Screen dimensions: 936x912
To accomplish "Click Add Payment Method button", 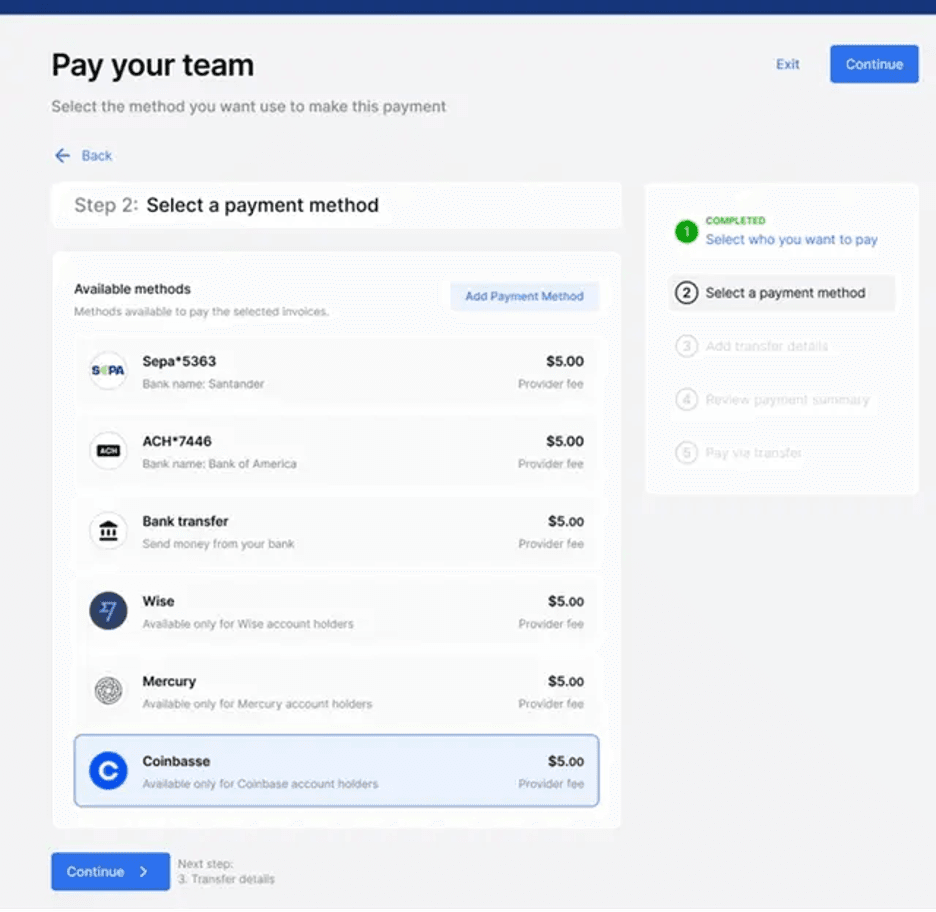I will click(524, 297).
